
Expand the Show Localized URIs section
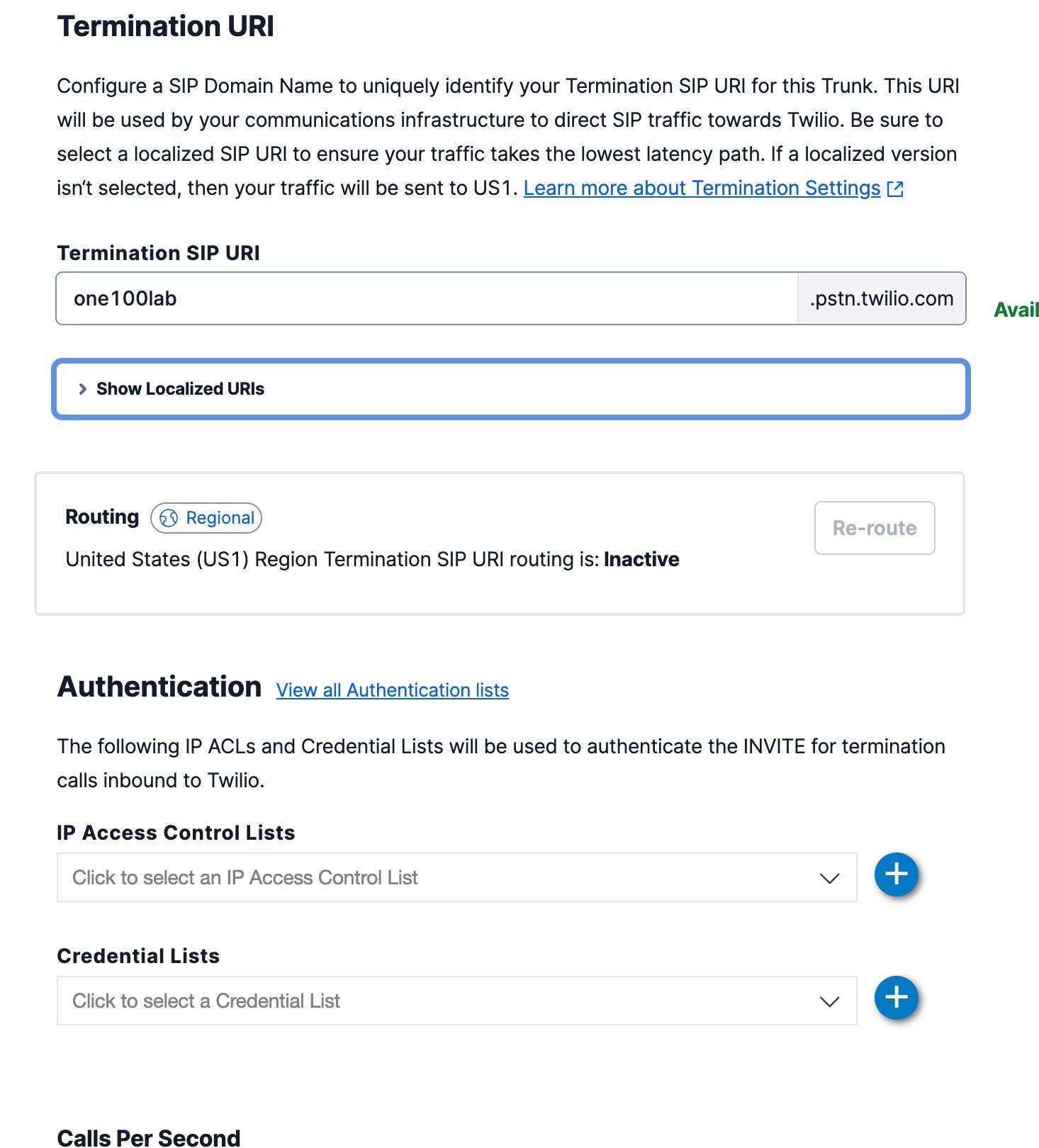click(180, 389)
